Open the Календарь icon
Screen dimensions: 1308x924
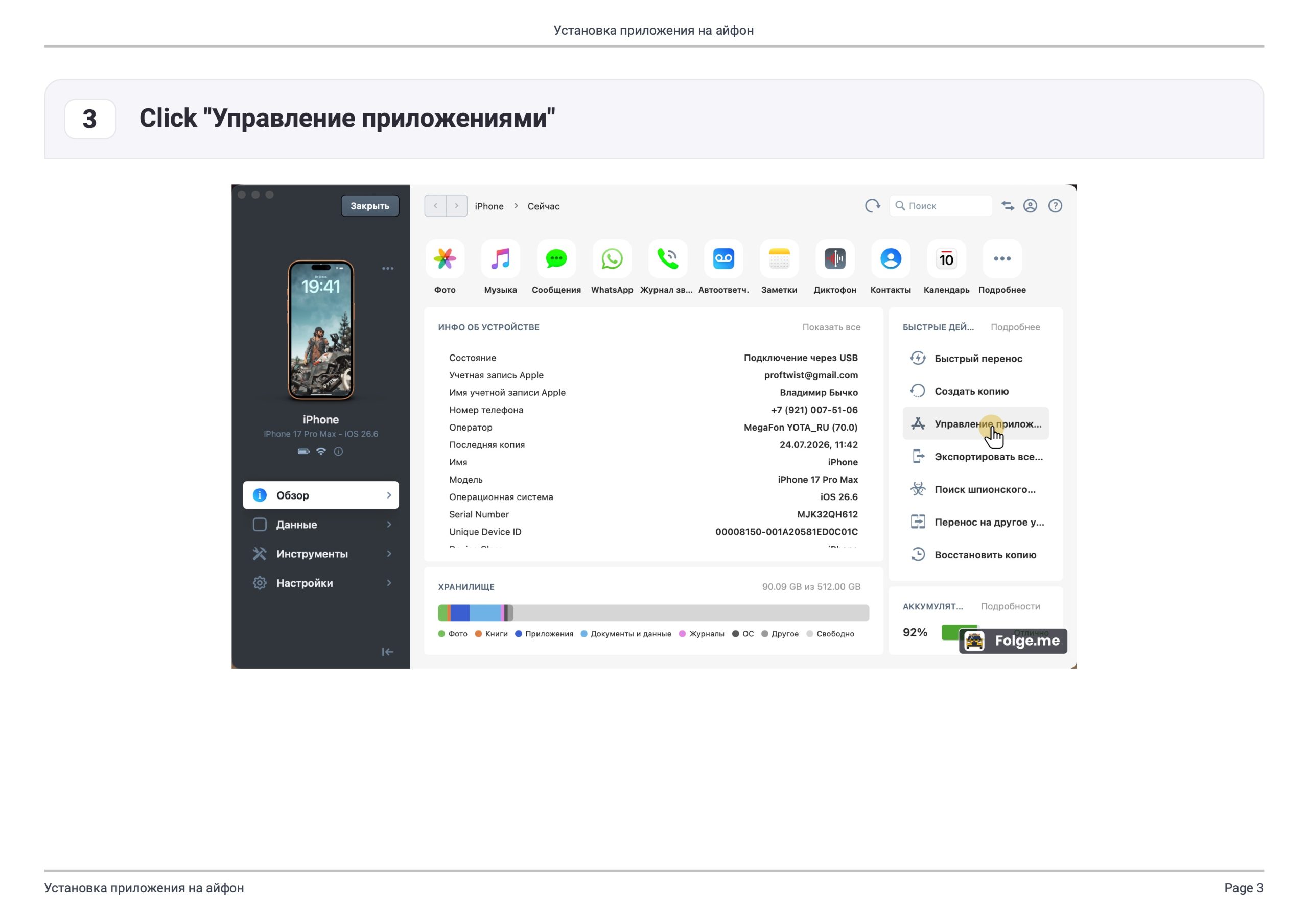pyautogui.click(x=946, y=259)
